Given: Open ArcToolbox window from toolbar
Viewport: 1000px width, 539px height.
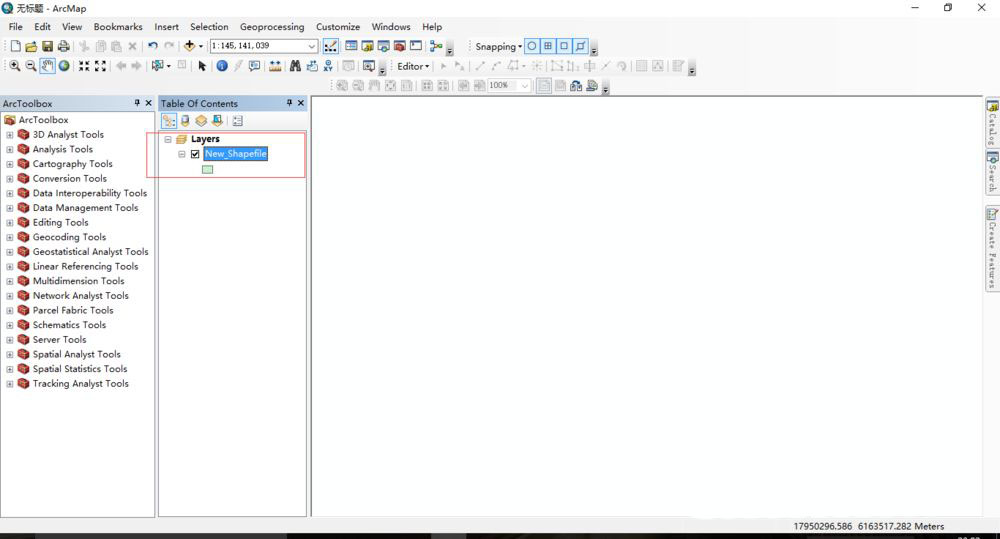Looking at the screenshot, I should [x=400, y=46].
